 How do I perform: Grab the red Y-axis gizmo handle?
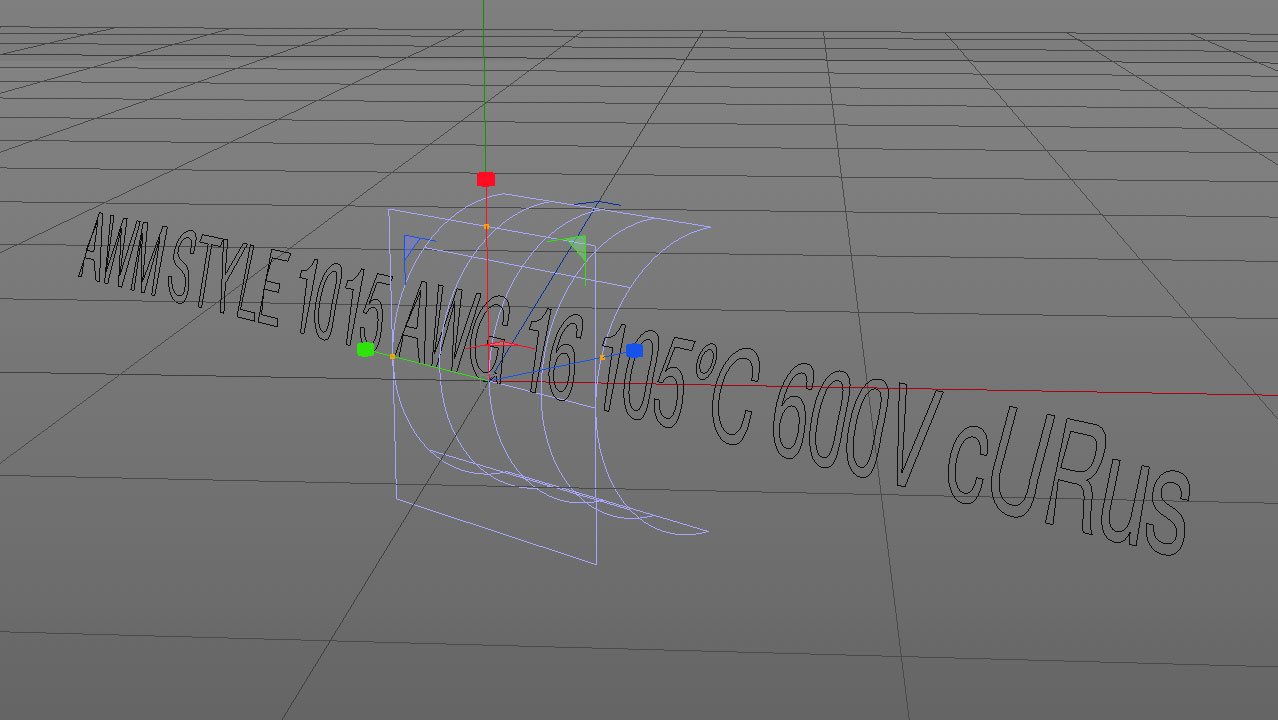click(486, 179)
